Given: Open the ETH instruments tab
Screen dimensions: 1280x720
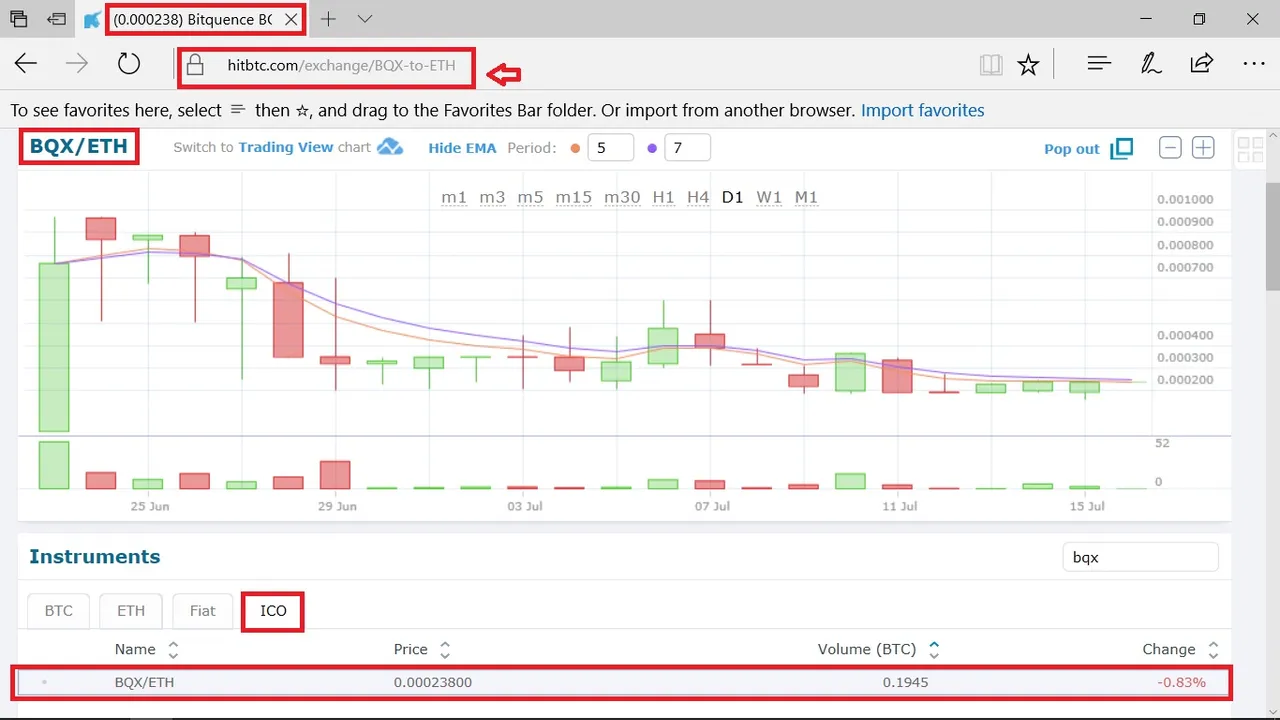Looking at the screenshot, I should [x=131, y=611].
